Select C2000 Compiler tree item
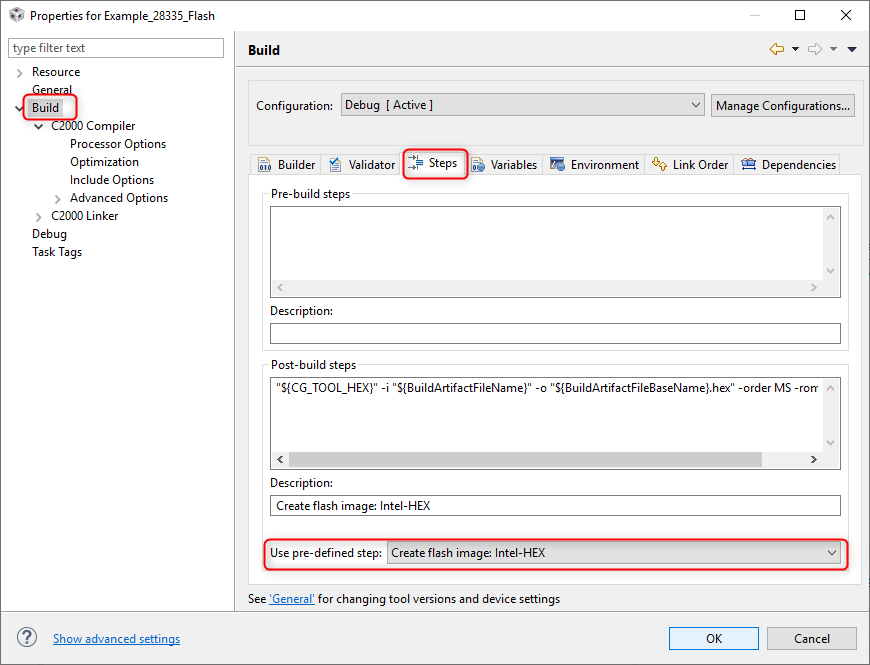 tap(93, 126)
